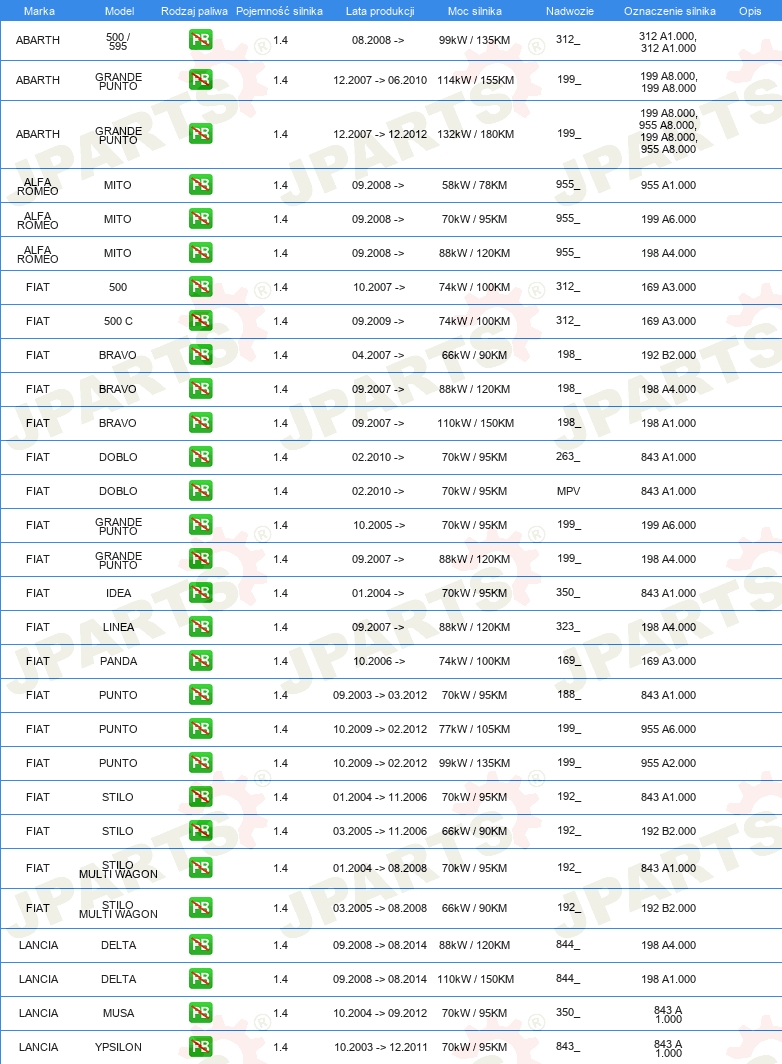Click the Marka column header
Viewport: 782px width, 1064px height.
[39, 11]
